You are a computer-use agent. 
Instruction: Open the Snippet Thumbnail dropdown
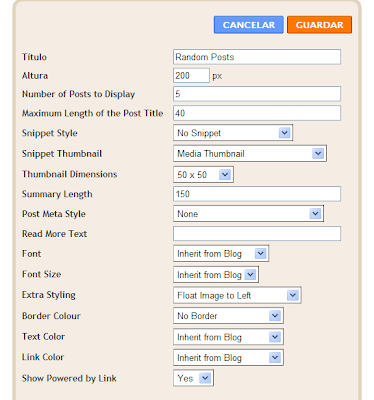[250, 154]
